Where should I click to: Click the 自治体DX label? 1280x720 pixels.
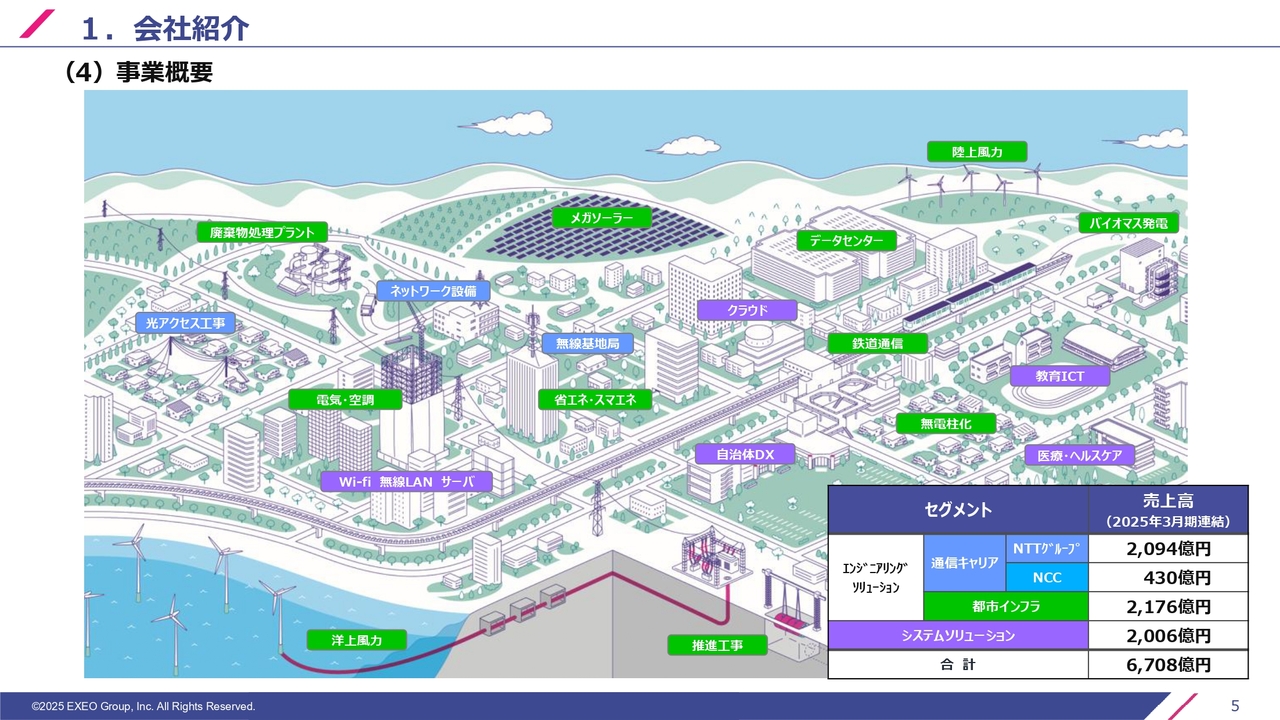[746, 455]
